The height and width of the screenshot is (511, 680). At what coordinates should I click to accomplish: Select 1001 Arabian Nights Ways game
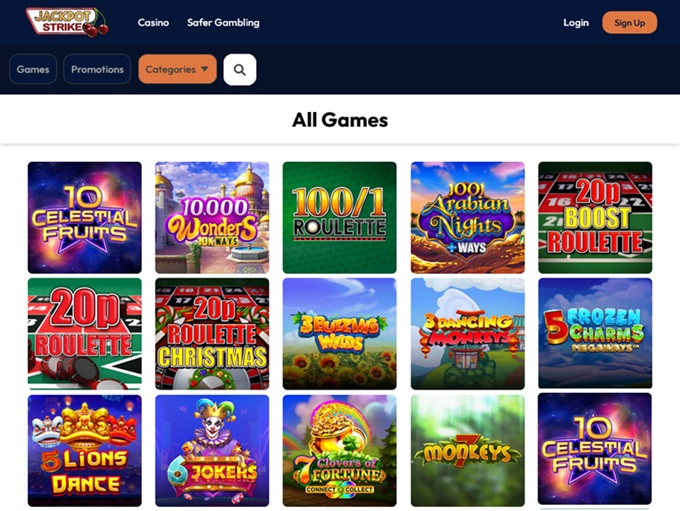pyautogui.click(x=468, y=217)
